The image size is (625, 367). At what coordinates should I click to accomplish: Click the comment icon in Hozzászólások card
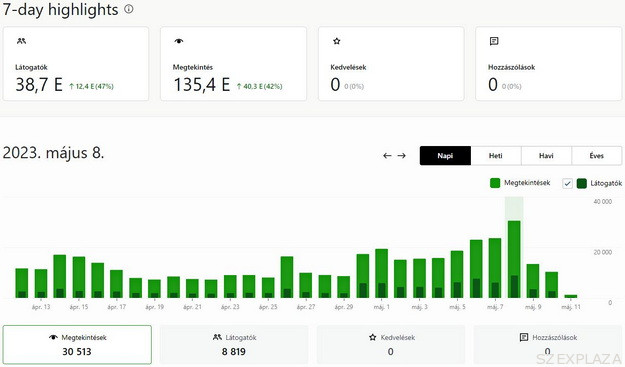494,41
